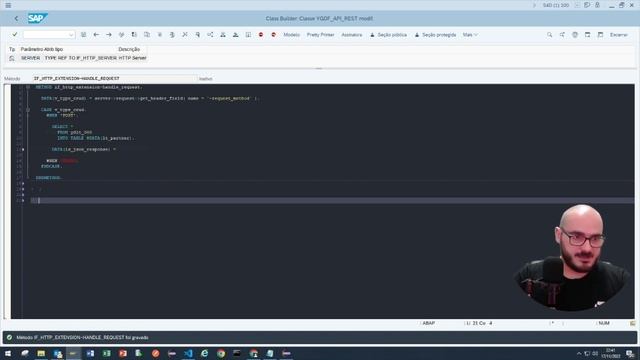Screen dimensions: 640x360
Task: Open Windows notification center
Action: [x=631, y=353]
